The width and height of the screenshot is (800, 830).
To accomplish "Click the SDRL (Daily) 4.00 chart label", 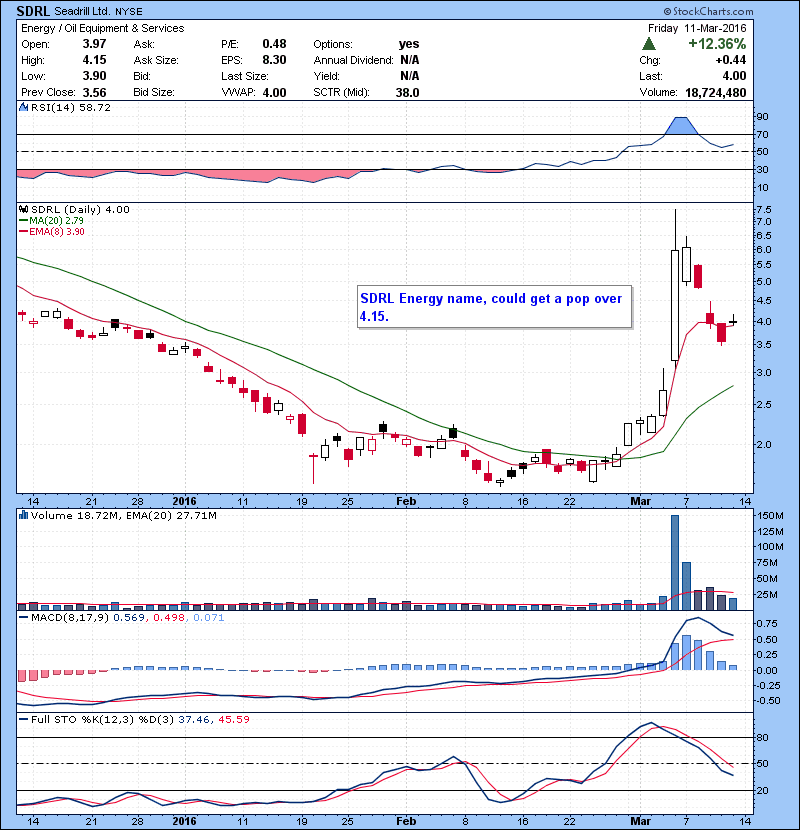I will coord(80,210).
